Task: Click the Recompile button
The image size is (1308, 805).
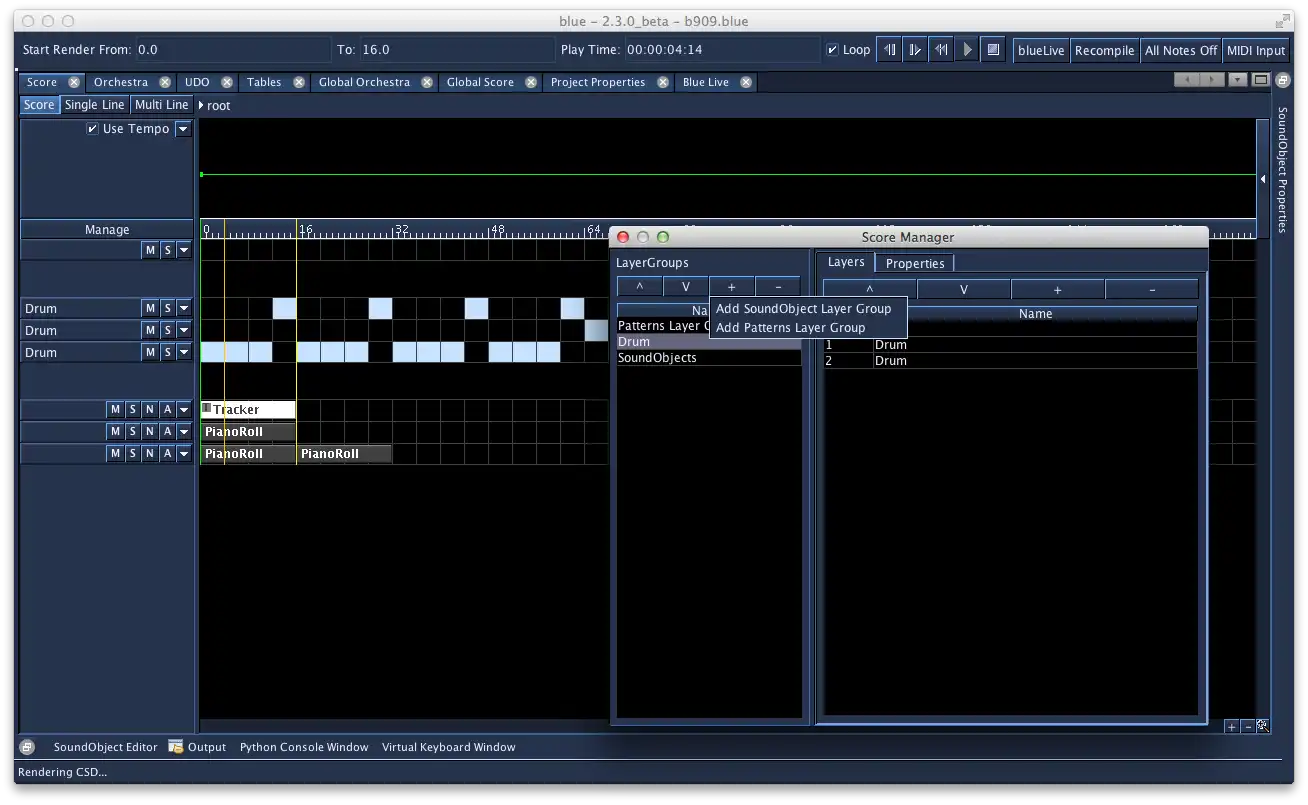Action: [1104, 50]
